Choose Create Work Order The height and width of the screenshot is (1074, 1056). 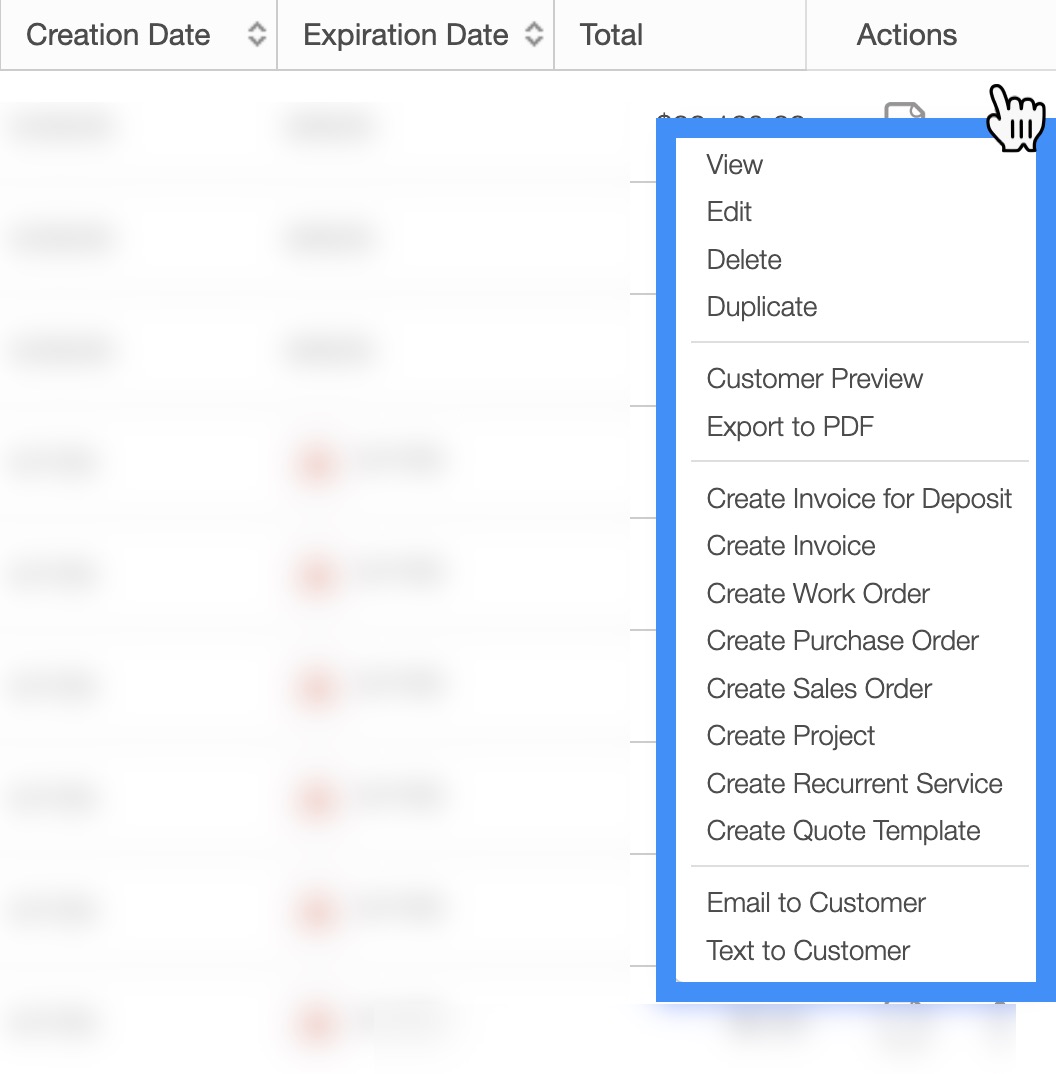818,594
